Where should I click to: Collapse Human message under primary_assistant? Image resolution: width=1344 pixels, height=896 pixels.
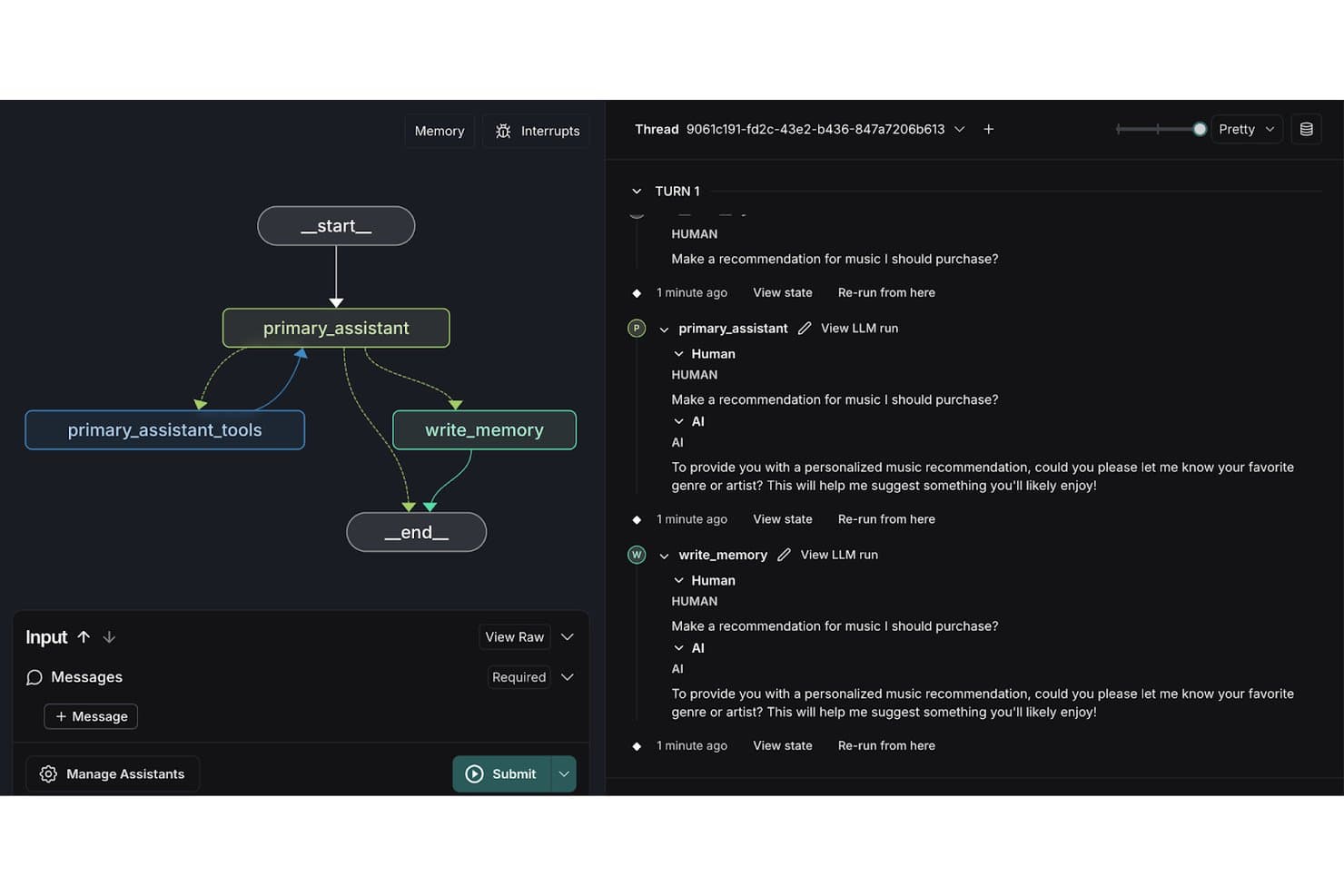(678, 354)
